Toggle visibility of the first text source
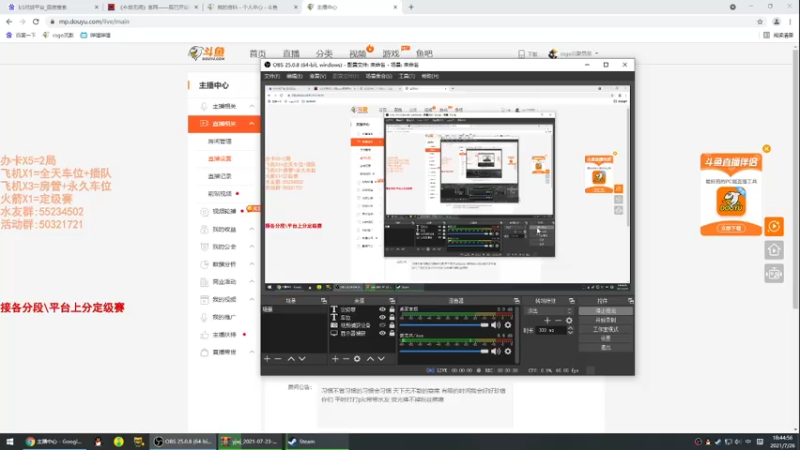 click(x=382, y=309)
